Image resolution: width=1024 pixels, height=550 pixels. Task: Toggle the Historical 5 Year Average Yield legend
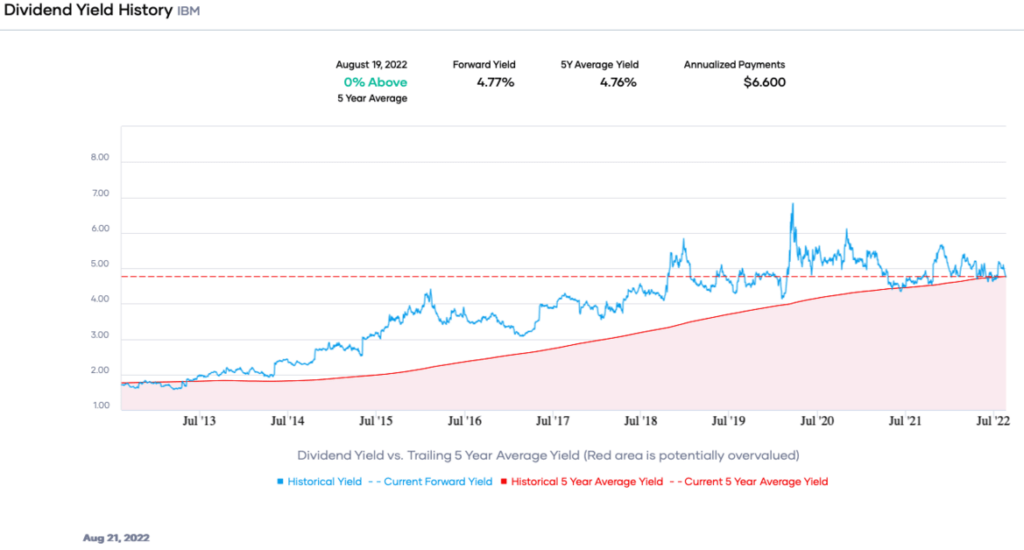pyautogui.click(x=581, y=481)
